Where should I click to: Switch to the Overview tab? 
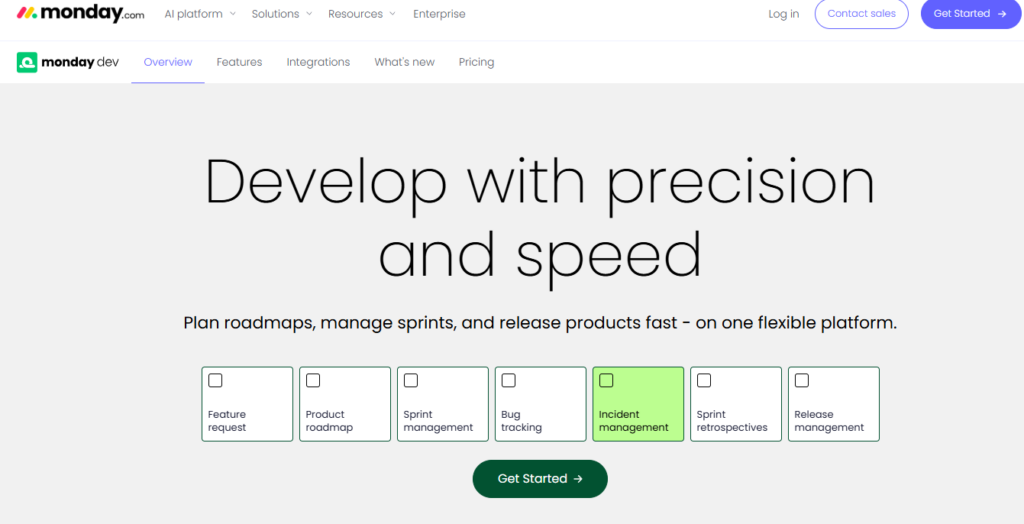tap(168, 62)
